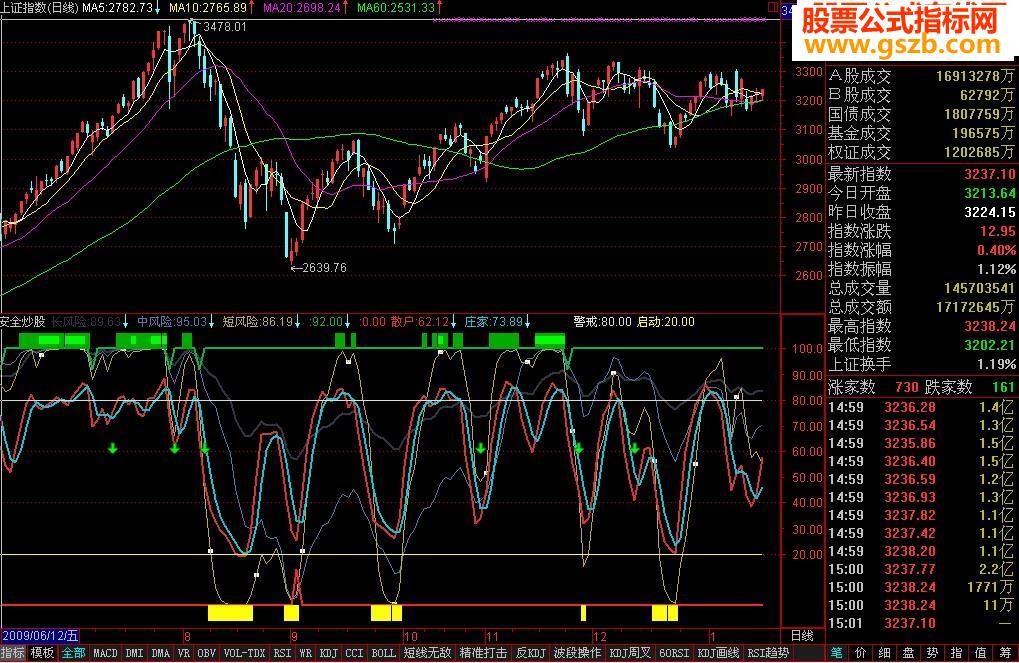
Task: Open the RSI indicator tab
Action: [282, 653]
